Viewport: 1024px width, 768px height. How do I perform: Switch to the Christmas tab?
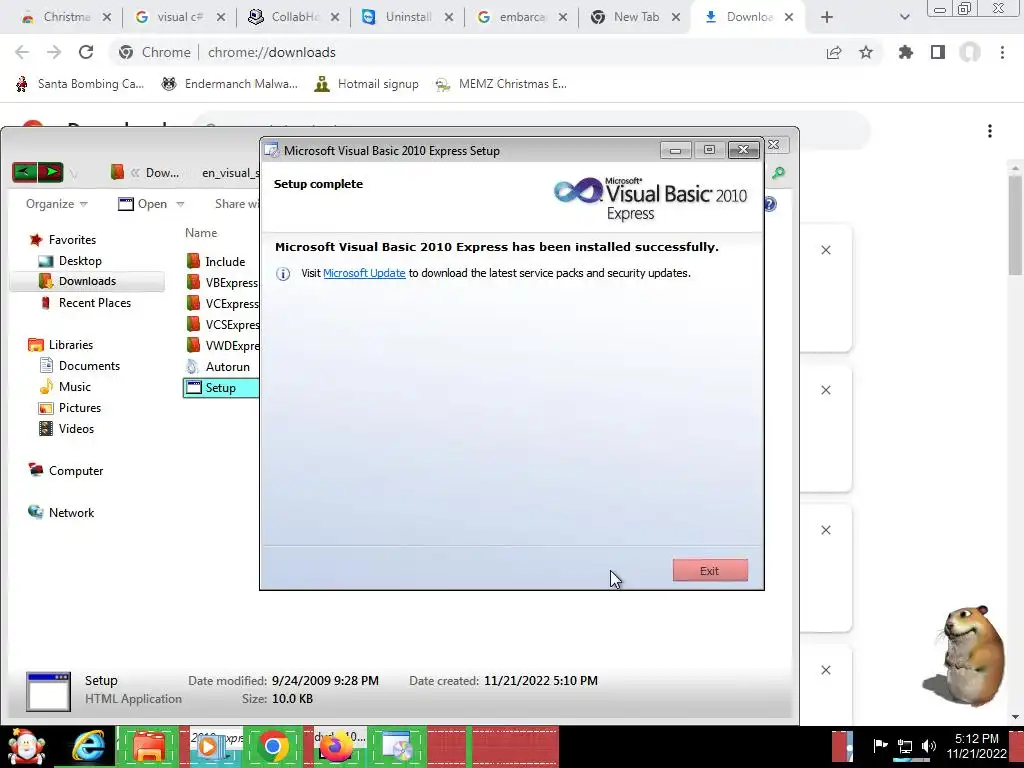(65, 17)
